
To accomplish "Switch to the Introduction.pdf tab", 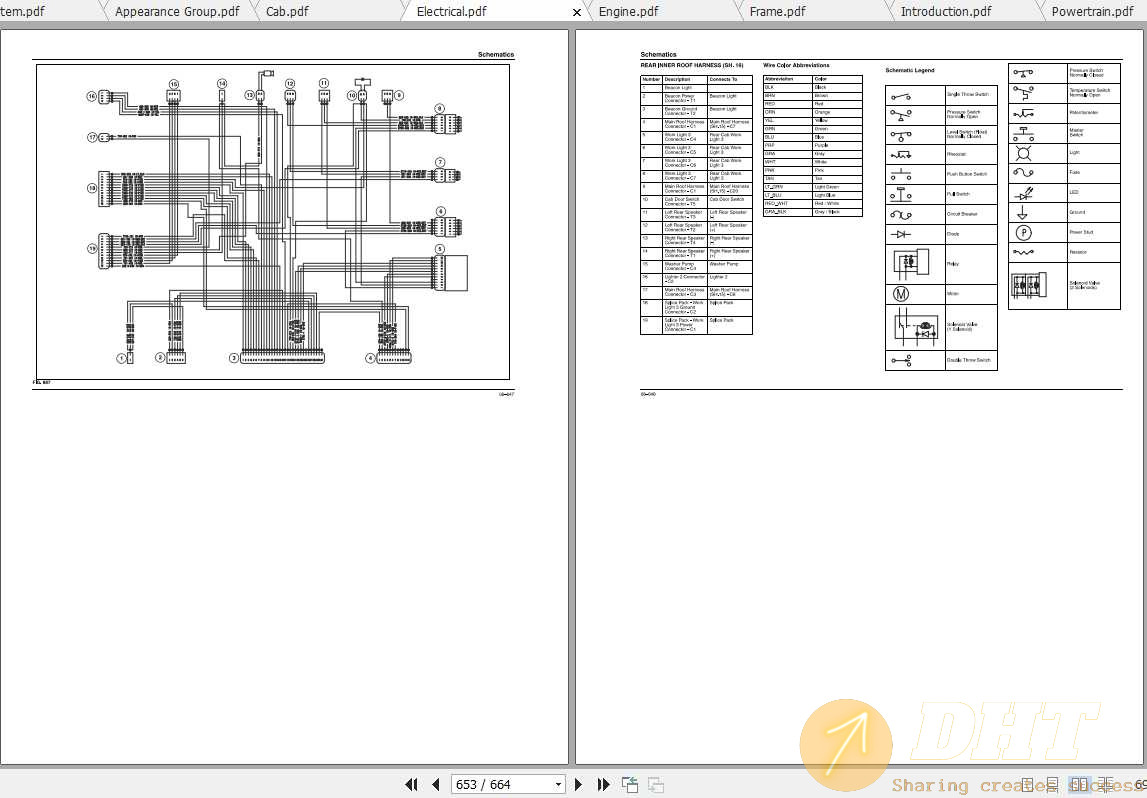I will click(x=946, y=11).
